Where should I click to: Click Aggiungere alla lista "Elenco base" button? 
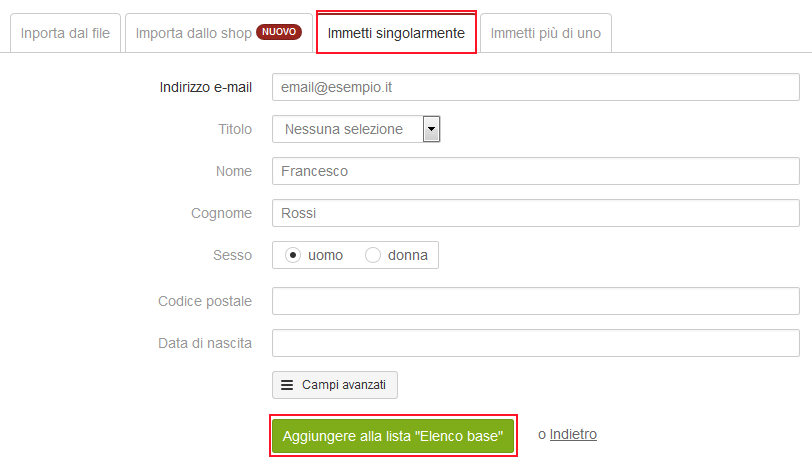click(393, 436)
